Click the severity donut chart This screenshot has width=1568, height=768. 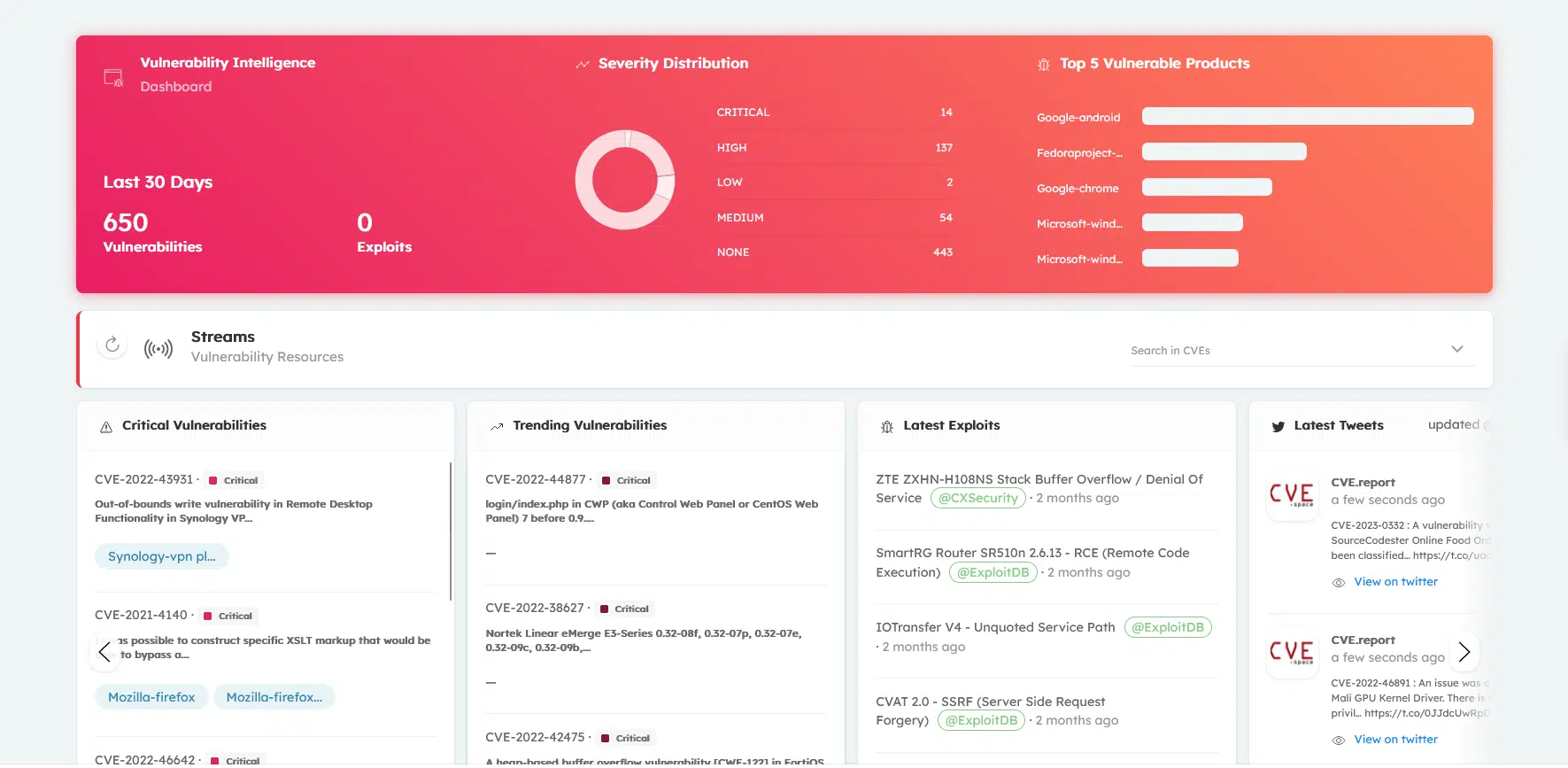pos(625,180)
